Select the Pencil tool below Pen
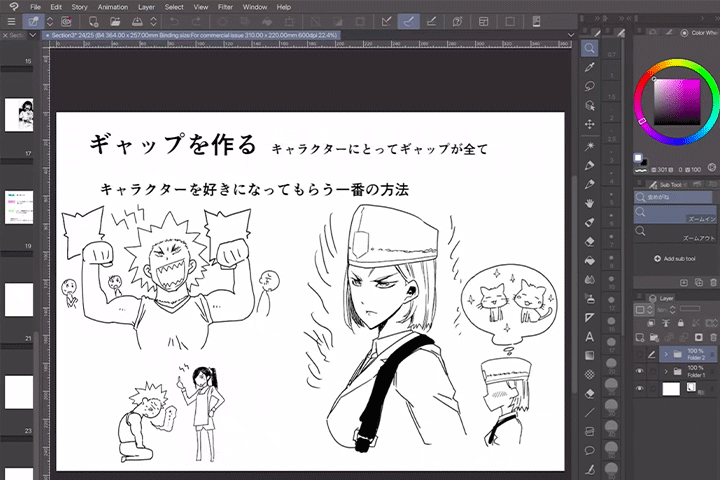Viewport: 720px width, 480px height. 590,184
